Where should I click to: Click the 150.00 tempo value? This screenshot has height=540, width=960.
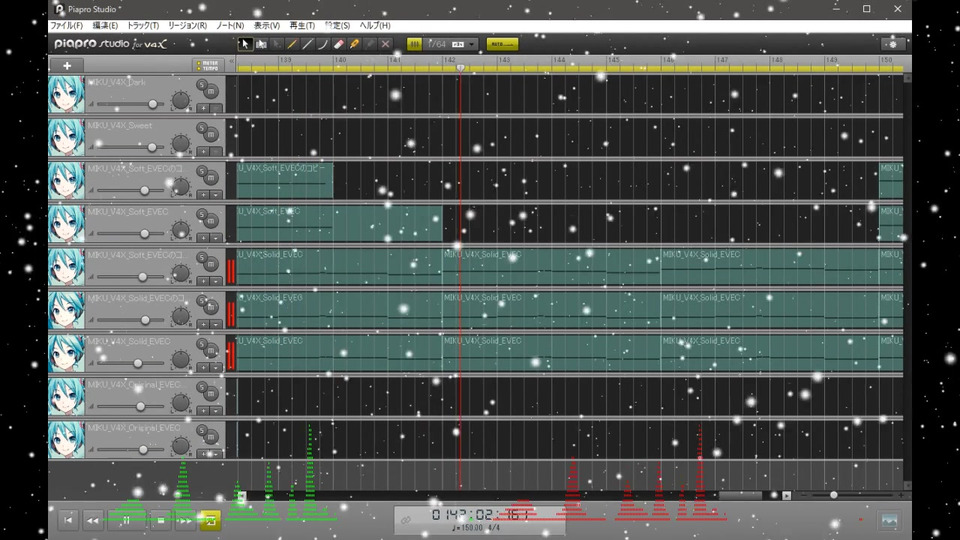[471, 528]
